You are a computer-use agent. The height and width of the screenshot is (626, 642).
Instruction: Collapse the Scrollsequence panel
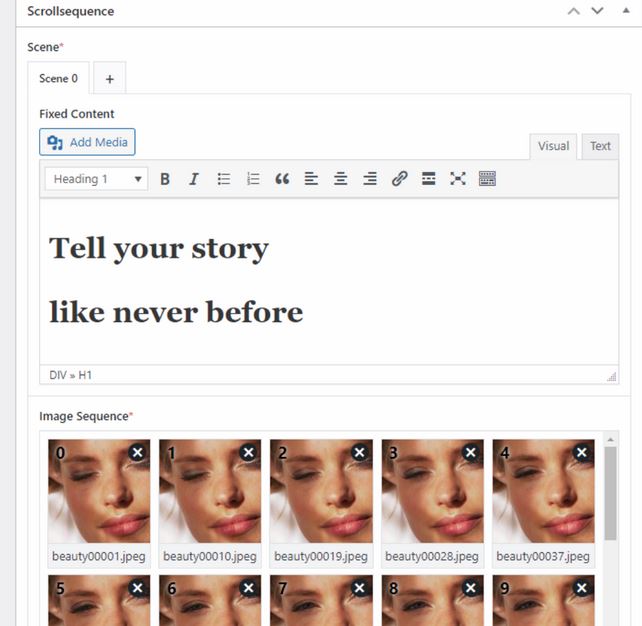click(x=626, y=11)
